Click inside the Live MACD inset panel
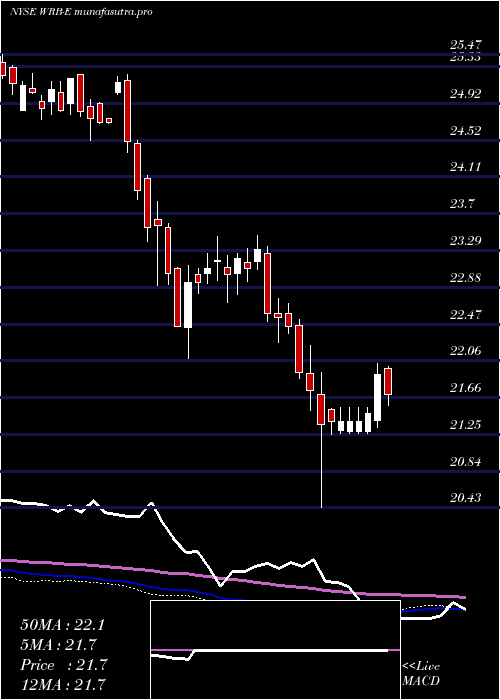 [275, 650]
